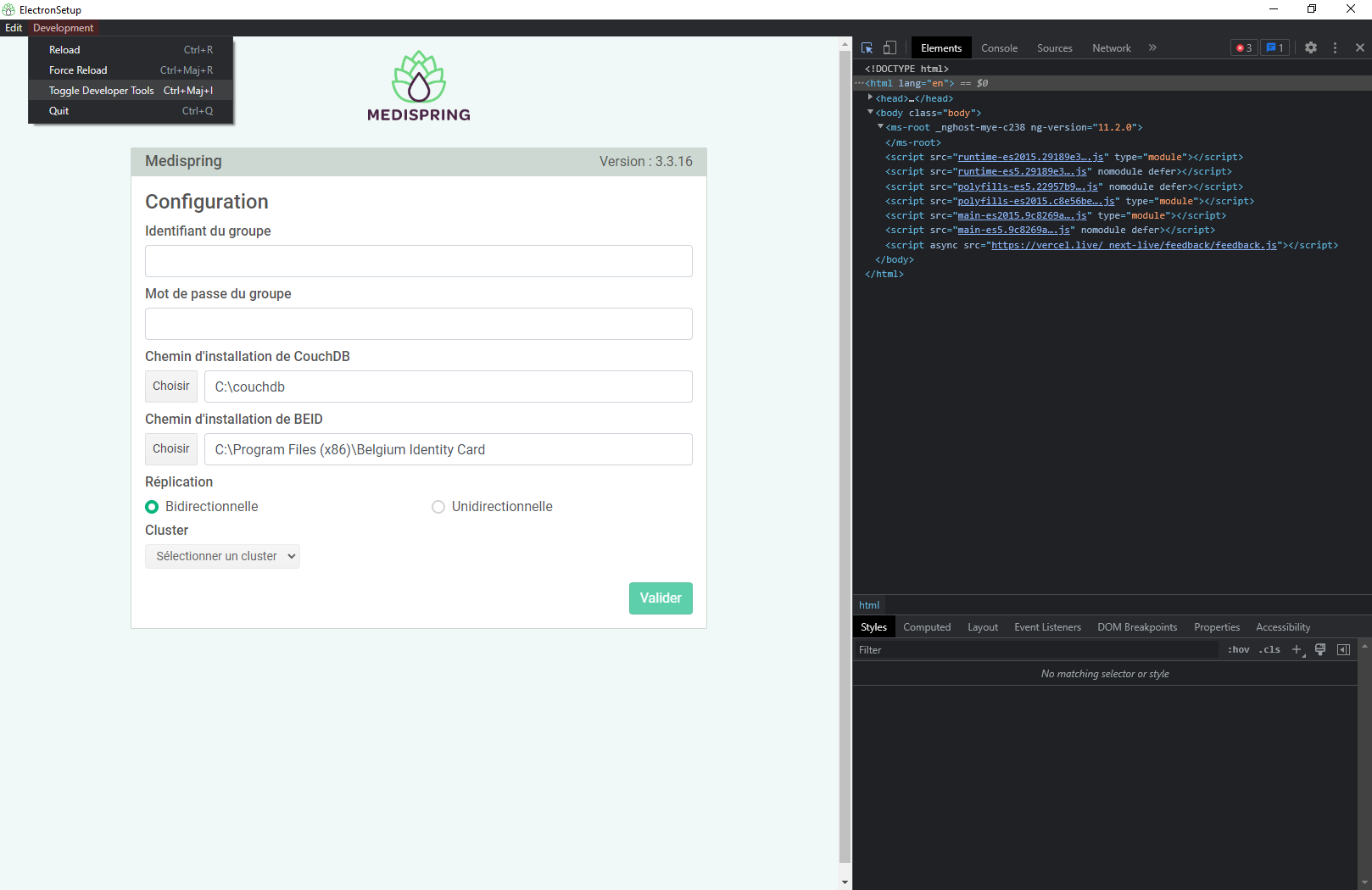
Task: Click the ellipsis before html tag
Action: pos(859,83)
